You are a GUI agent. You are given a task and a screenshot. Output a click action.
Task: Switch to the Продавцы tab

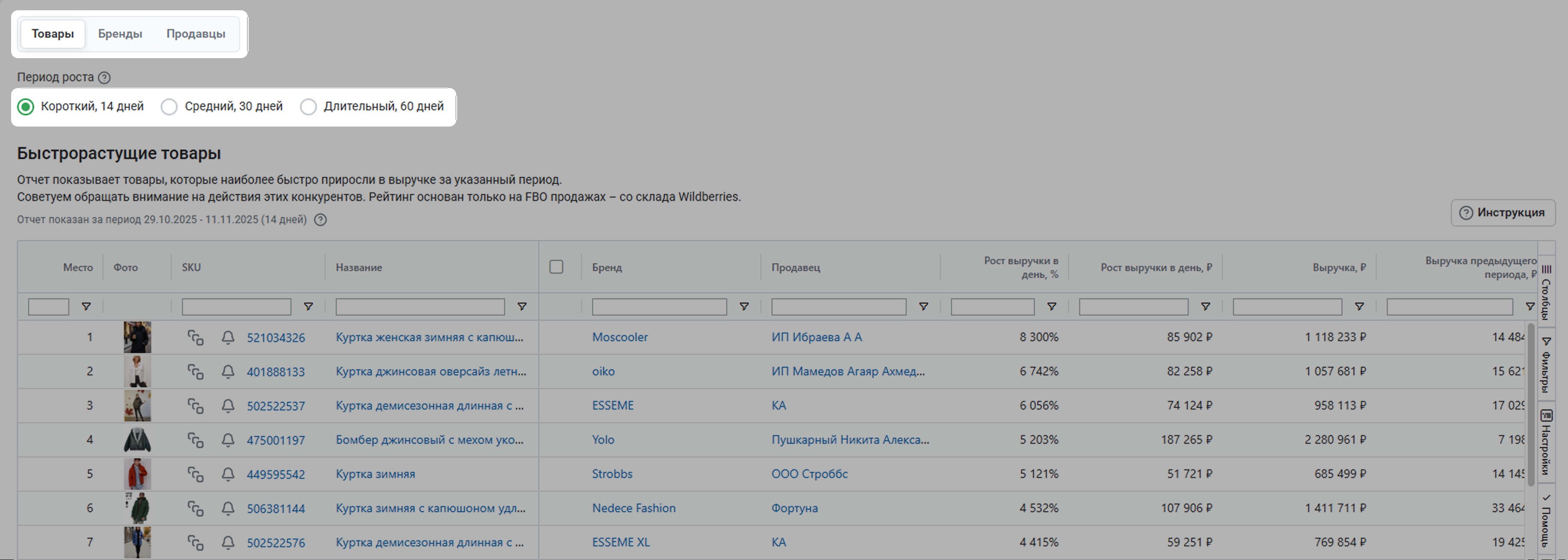tap(195, 33)
